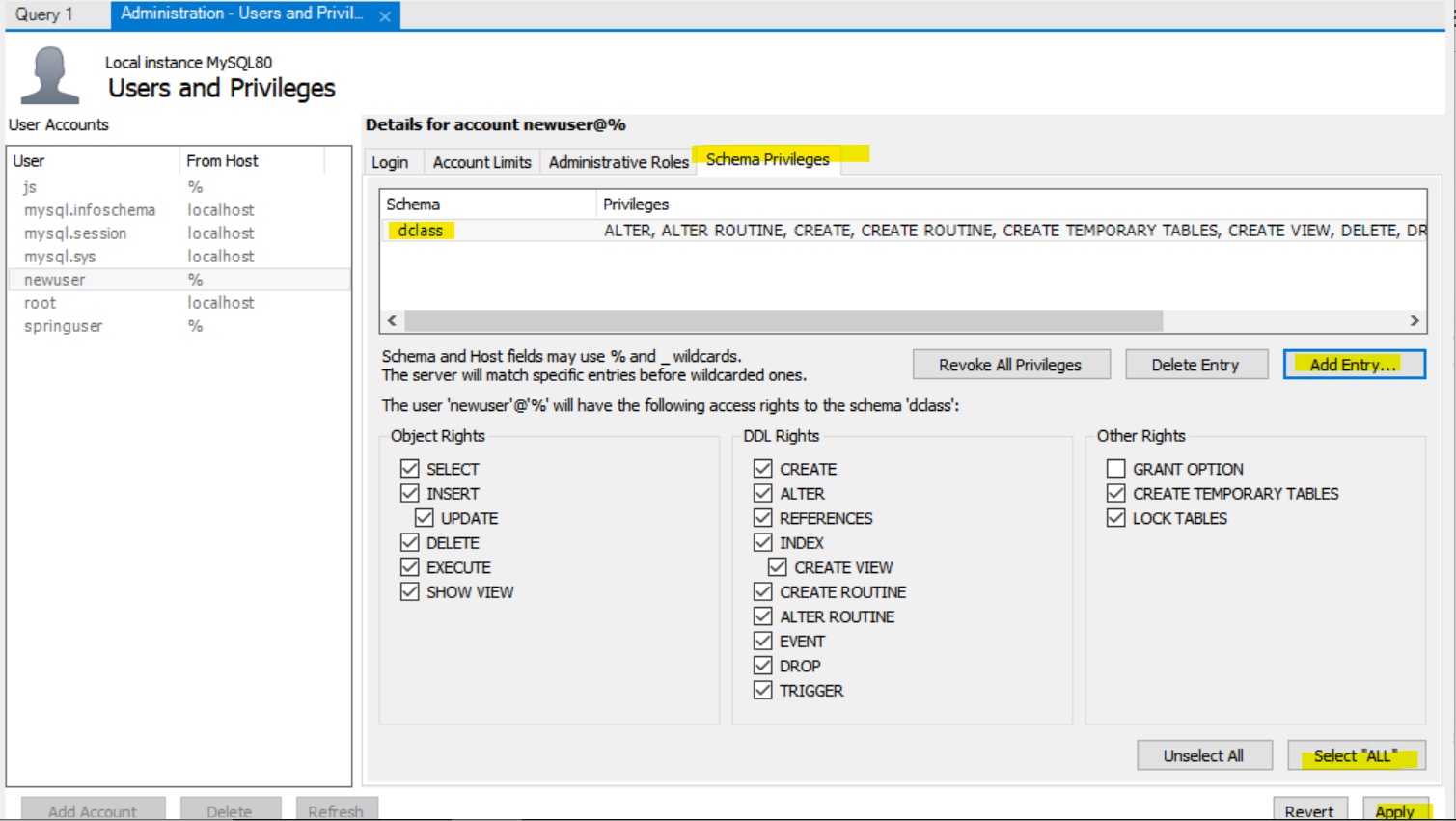The image size is (1456, 821).
Task: Uncheck the TRIGGER DDL right
Action: pos(762,690)
